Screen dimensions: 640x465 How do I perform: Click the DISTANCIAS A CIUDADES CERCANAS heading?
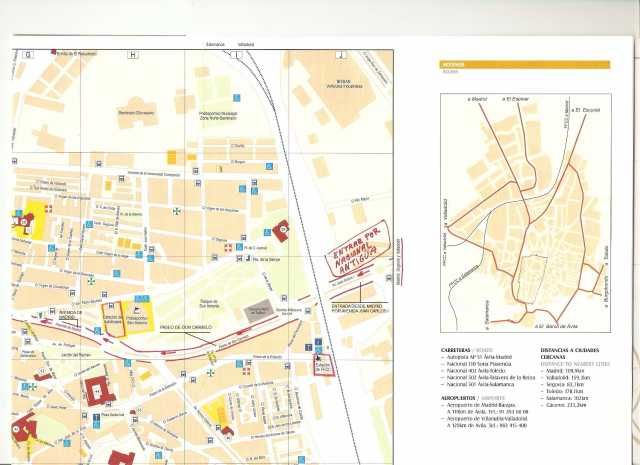click(x=575, y=355)
